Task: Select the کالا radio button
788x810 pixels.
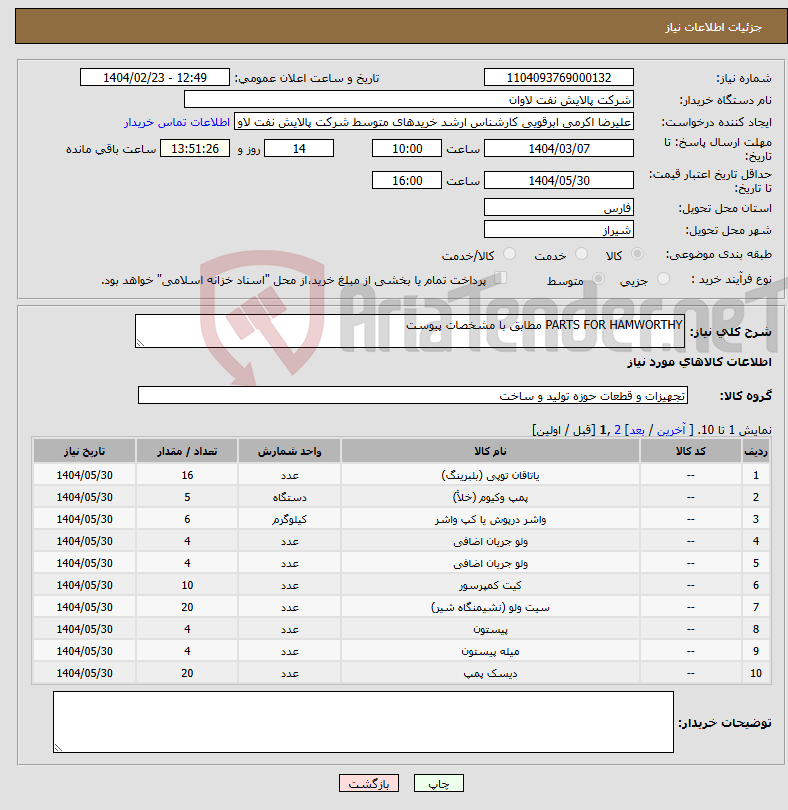Action: tap(638, 254)
